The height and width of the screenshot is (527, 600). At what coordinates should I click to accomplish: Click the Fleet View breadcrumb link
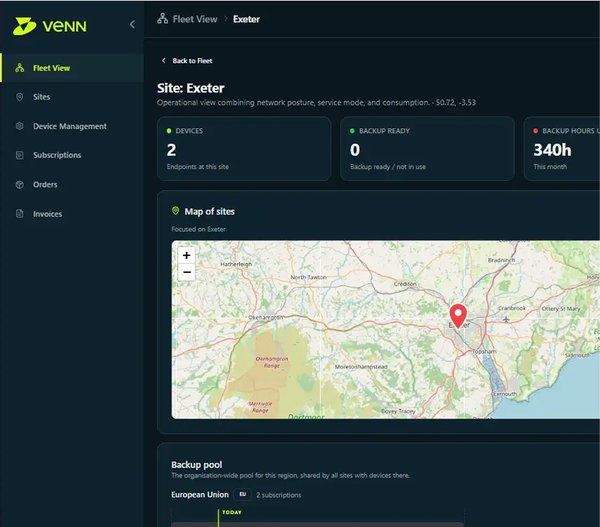(x=195, y=19)
